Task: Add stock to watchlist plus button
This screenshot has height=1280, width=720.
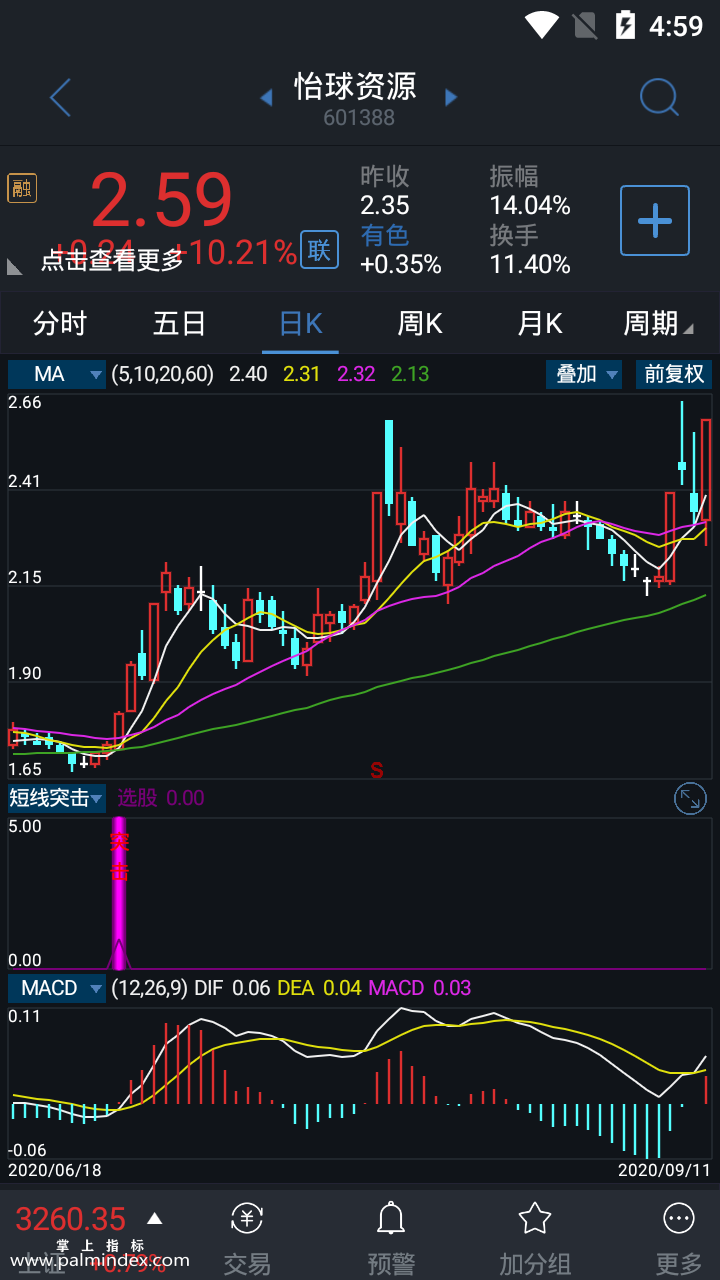Action: (655, 220)
